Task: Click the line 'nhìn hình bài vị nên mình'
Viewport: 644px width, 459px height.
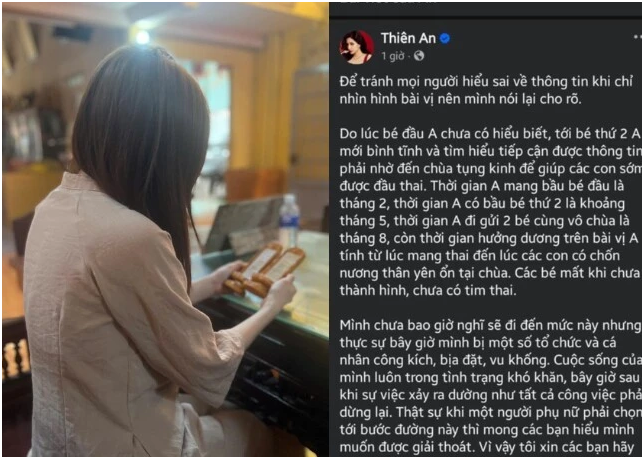Action: [460, 99]
